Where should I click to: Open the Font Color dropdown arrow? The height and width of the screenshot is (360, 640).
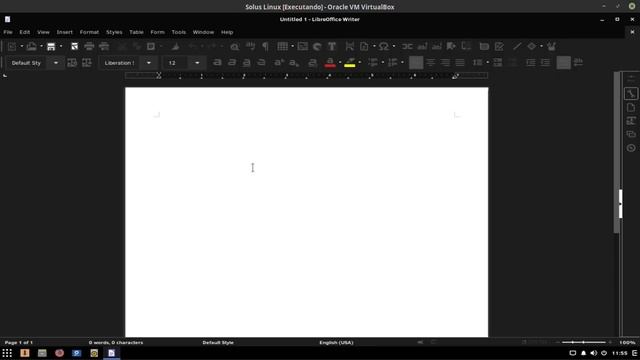[x=340, y=62]
